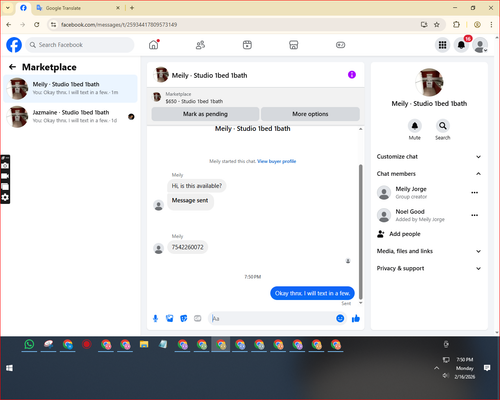The width and height of the screenshot is (500, 400).
Task: Open the Reels video icon in navigation
Action: (247, 45)
